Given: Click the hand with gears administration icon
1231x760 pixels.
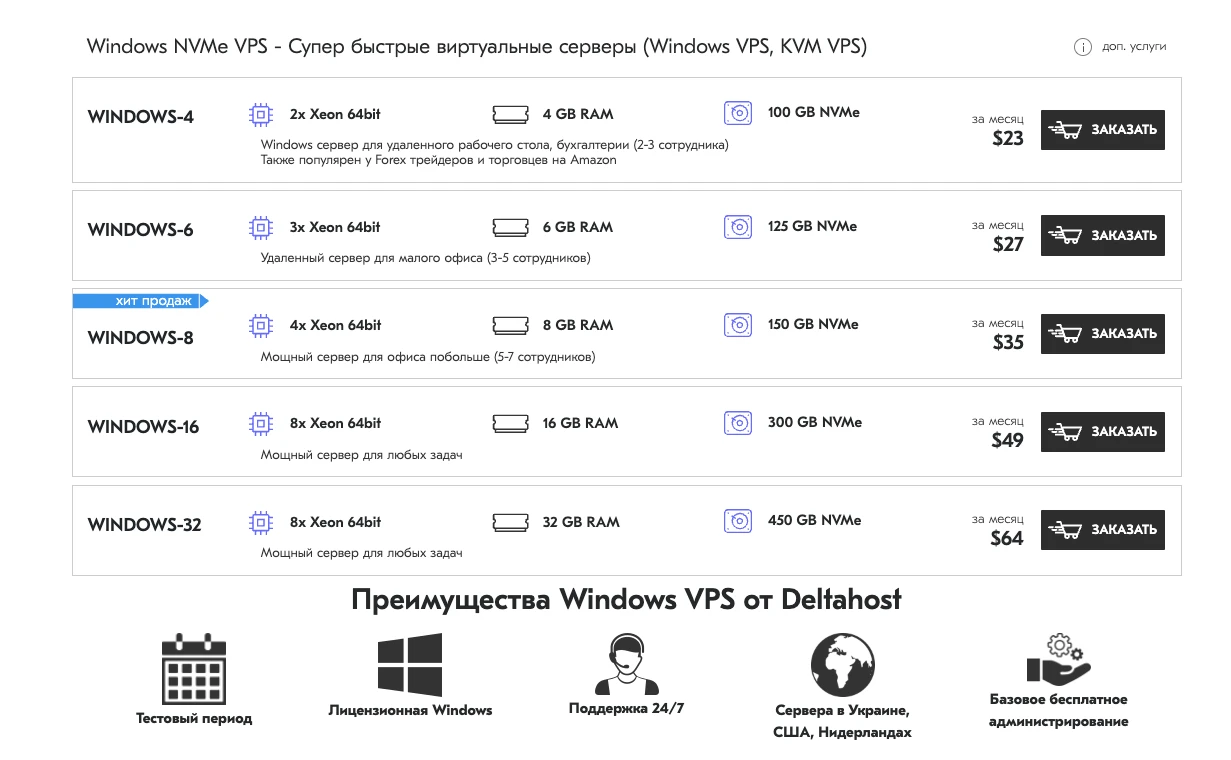Looking at the screenshot, I should pos(1058,658).
